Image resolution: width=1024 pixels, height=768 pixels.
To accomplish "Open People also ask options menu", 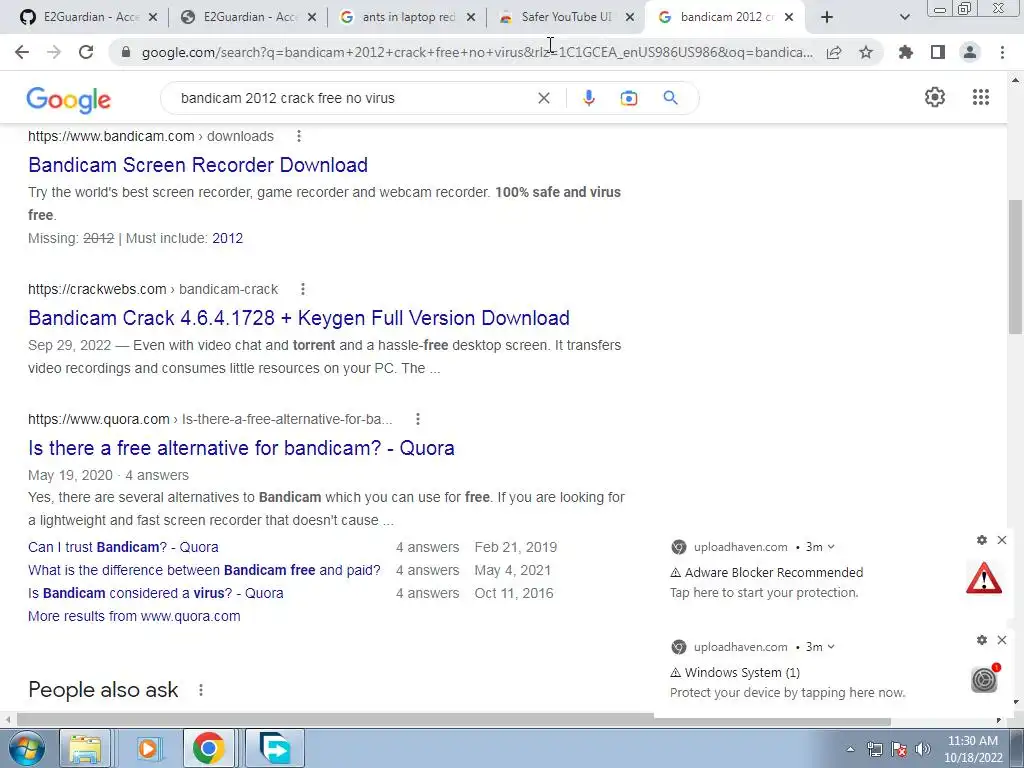I will click(x=200, y=690).
